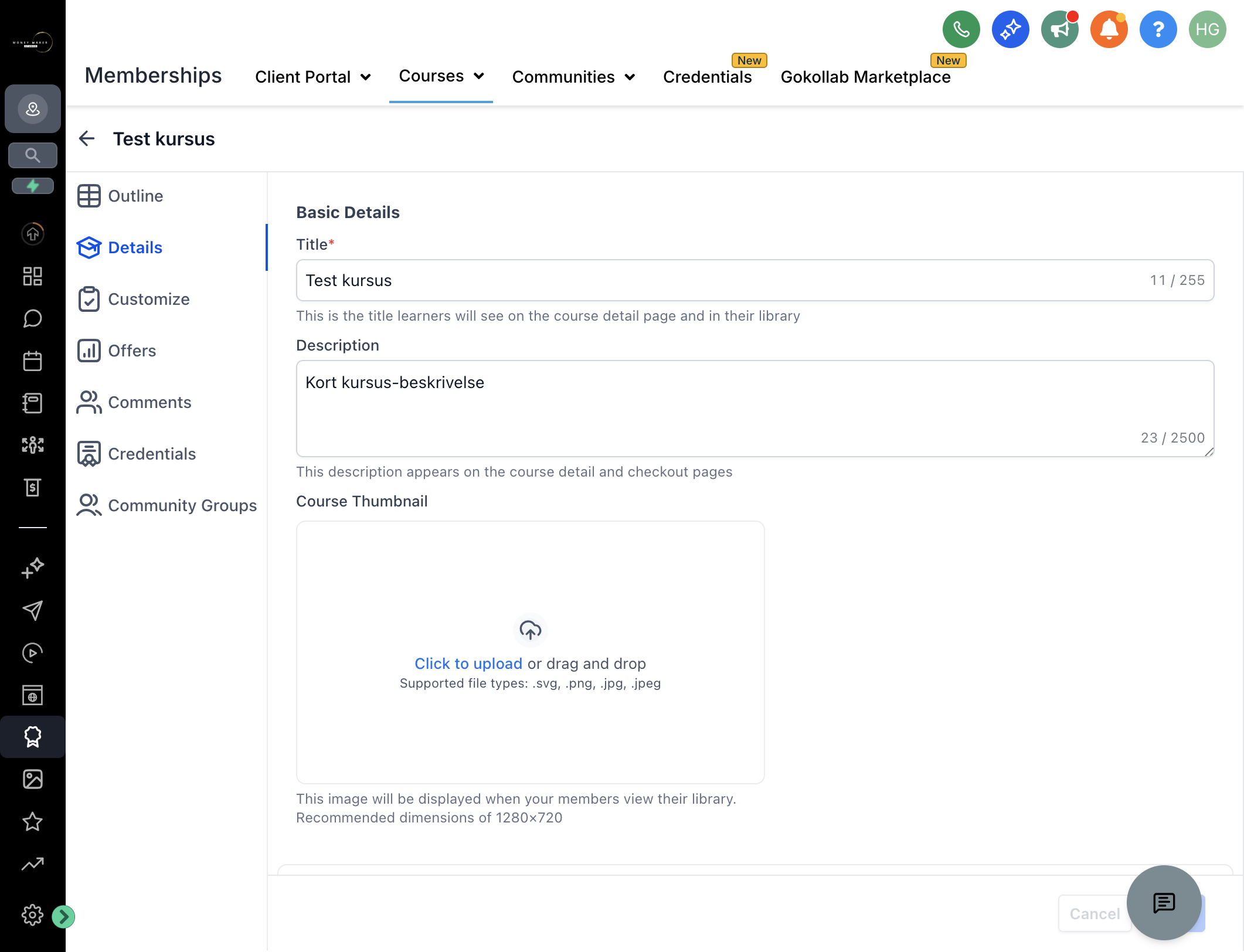Expand sidebar with green chevron button
The width and height of the screenshot is (1244, 952).
63,916
